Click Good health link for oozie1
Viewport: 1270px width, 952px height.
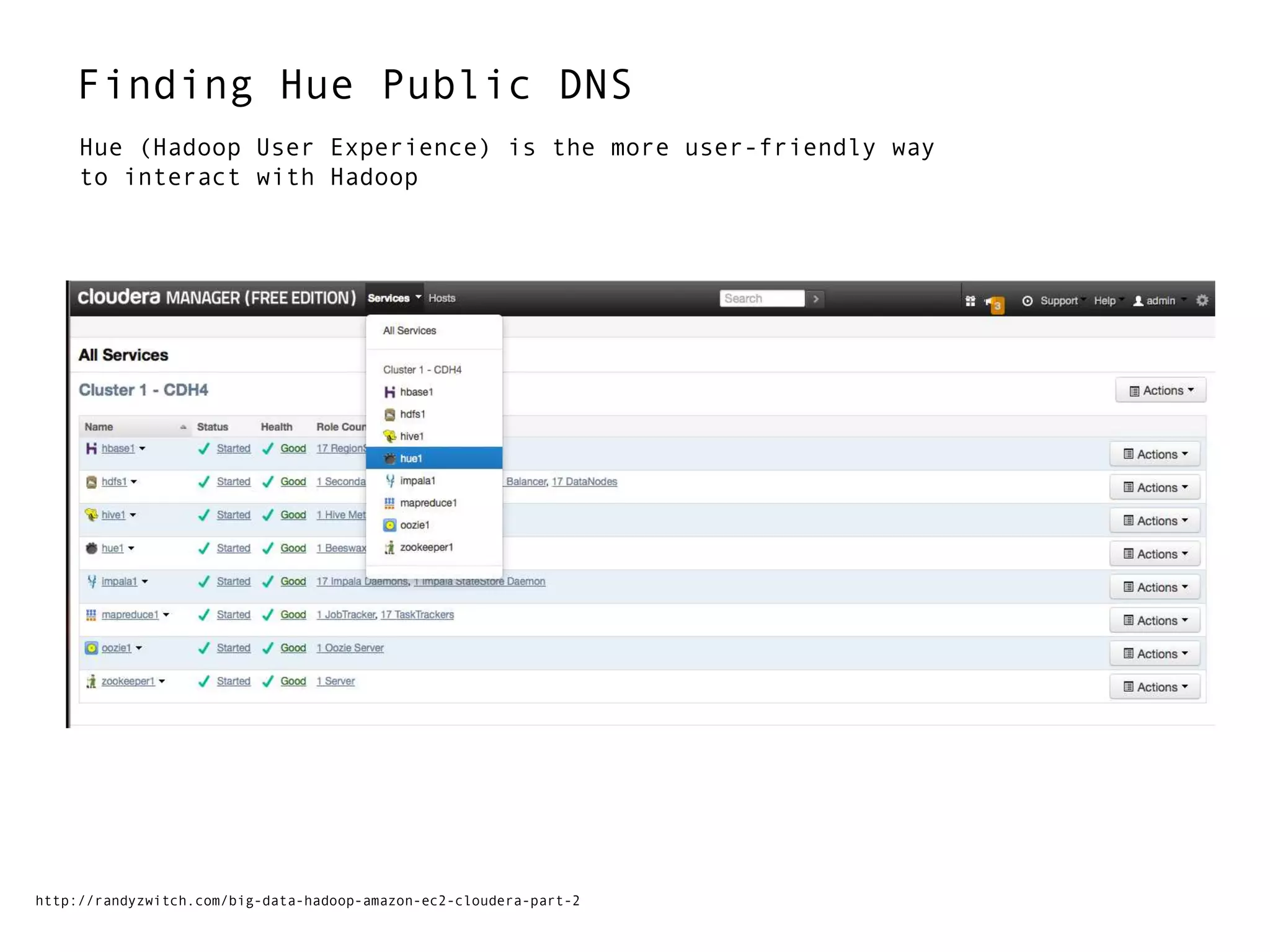tap(293, 648)
